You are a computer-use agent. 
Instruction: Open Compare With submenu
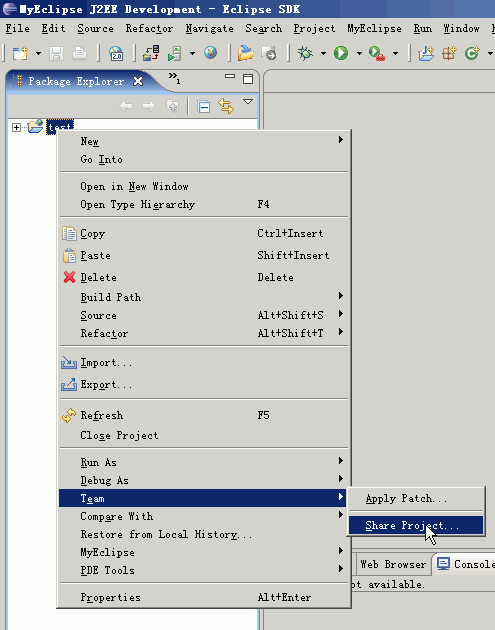(204, 516)
